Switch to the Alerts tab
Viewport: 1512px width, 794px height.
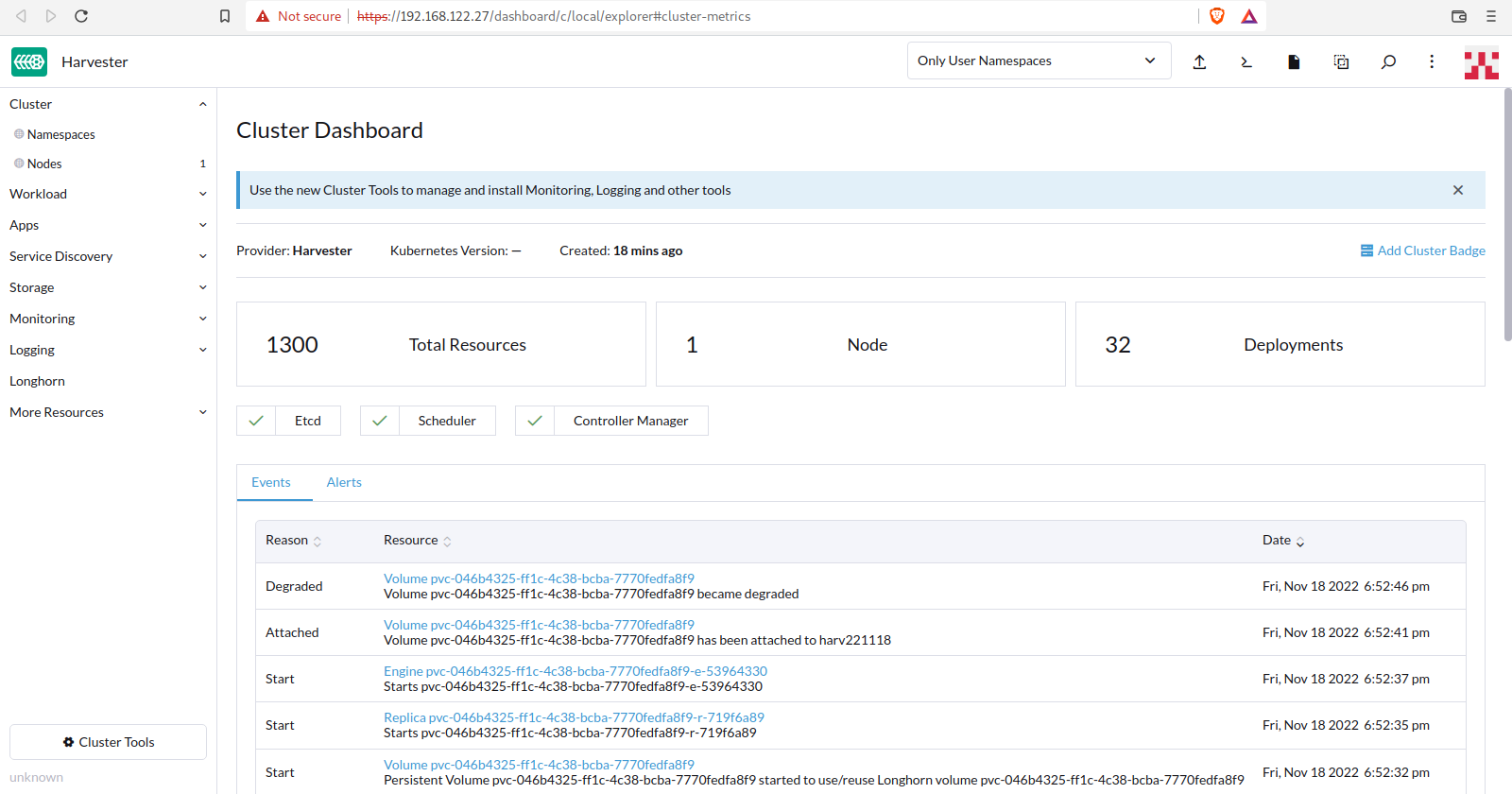[344, 482]
